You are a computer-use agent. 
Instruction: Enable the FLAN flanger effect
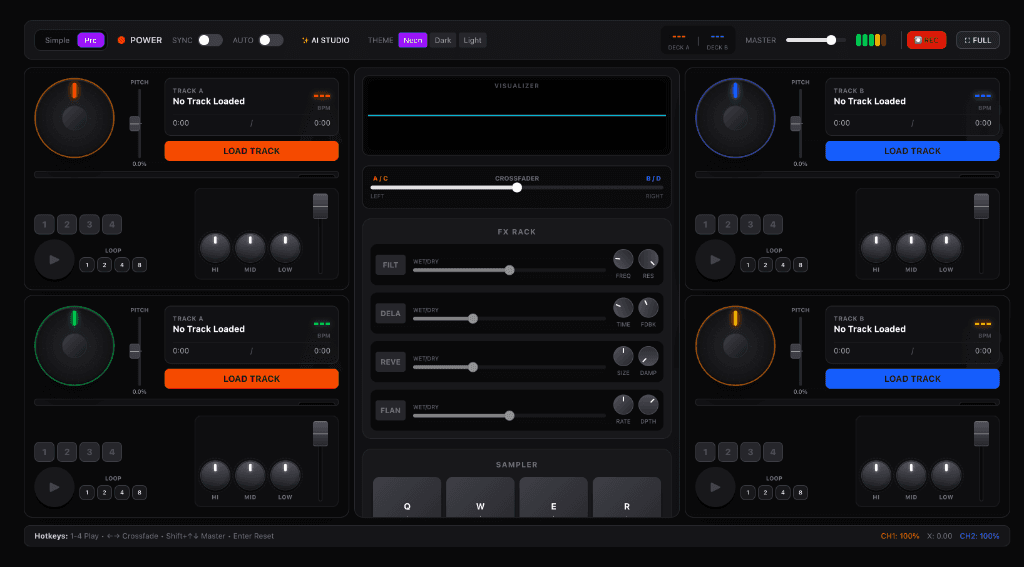[x=391, y=410]
